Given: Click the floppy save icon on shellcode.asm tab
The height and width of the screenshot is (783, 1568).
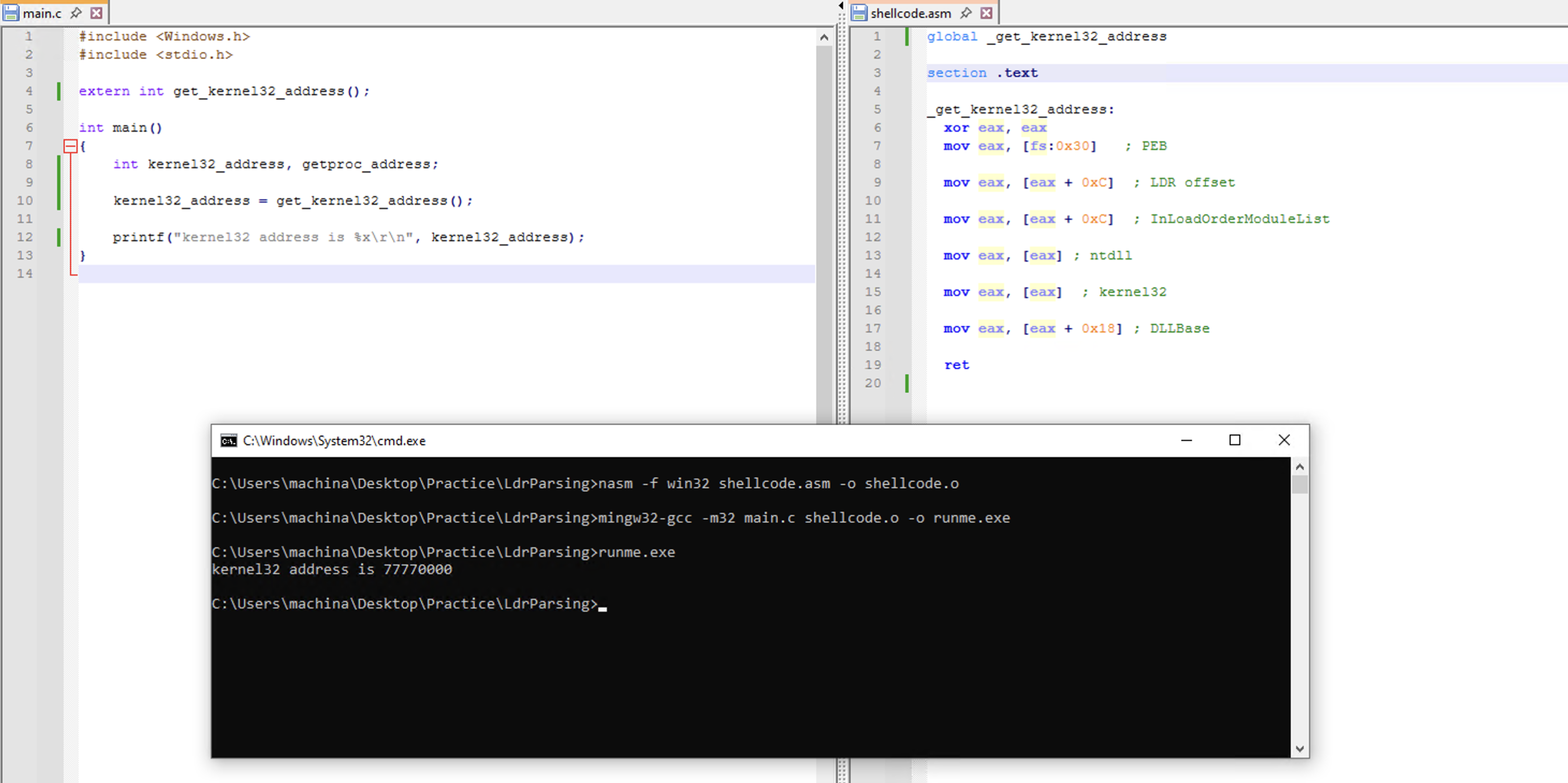Looking at the screenshot, I should [859, 12].
